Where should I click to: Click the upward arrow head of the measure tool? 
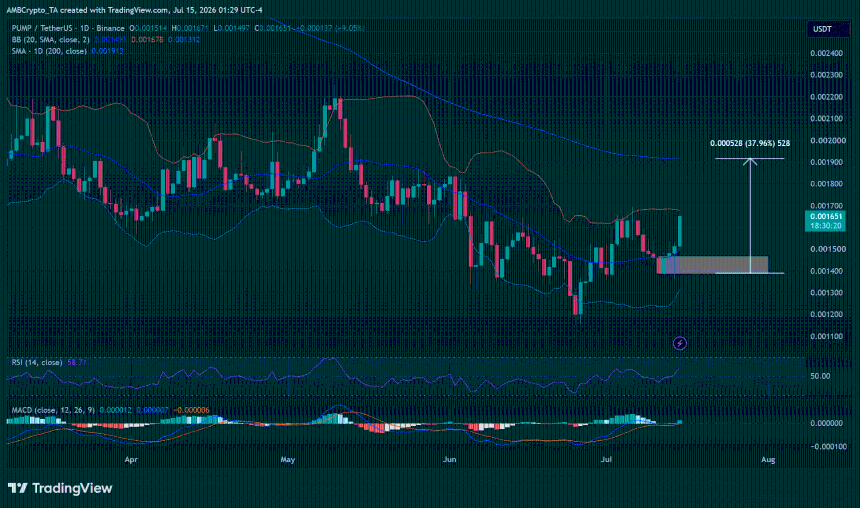[750, 161]
